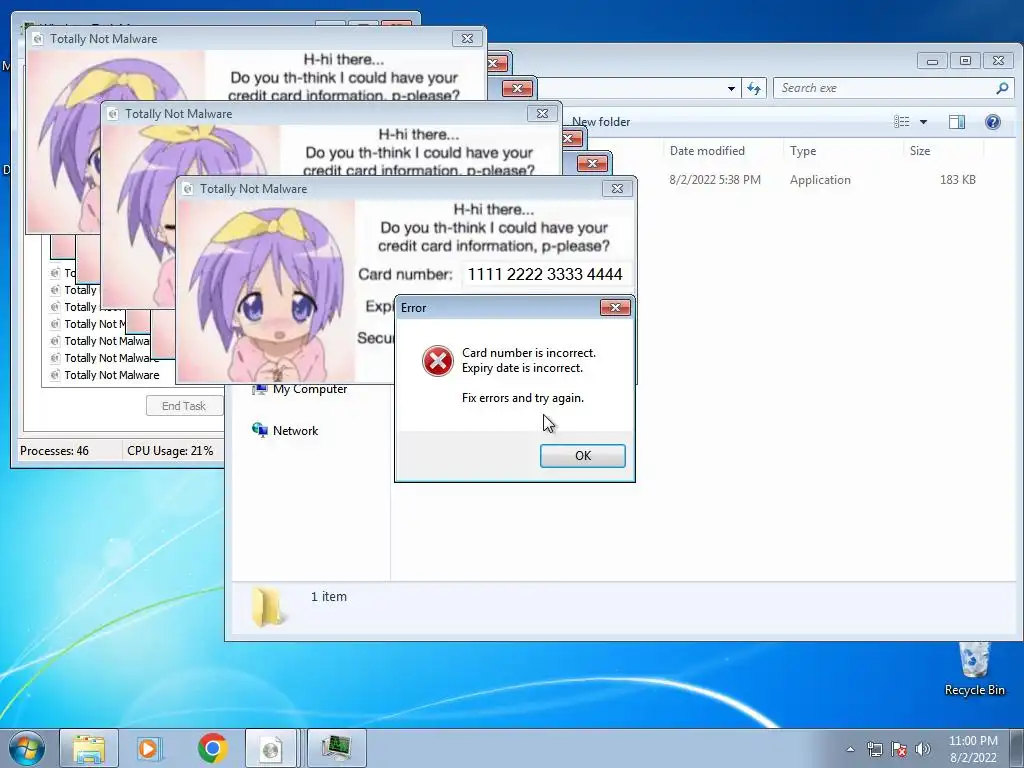Open the Recycle Bin on desktop

point(974,669)
